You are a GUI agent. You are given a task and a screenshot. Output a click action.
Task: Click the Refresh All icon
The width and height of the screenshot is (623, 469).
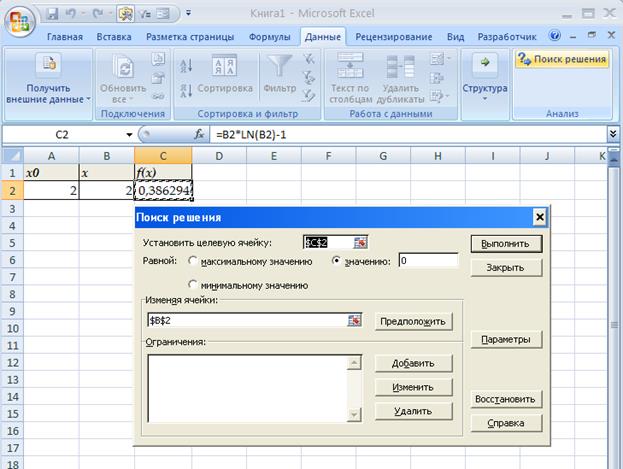point(123,66)
